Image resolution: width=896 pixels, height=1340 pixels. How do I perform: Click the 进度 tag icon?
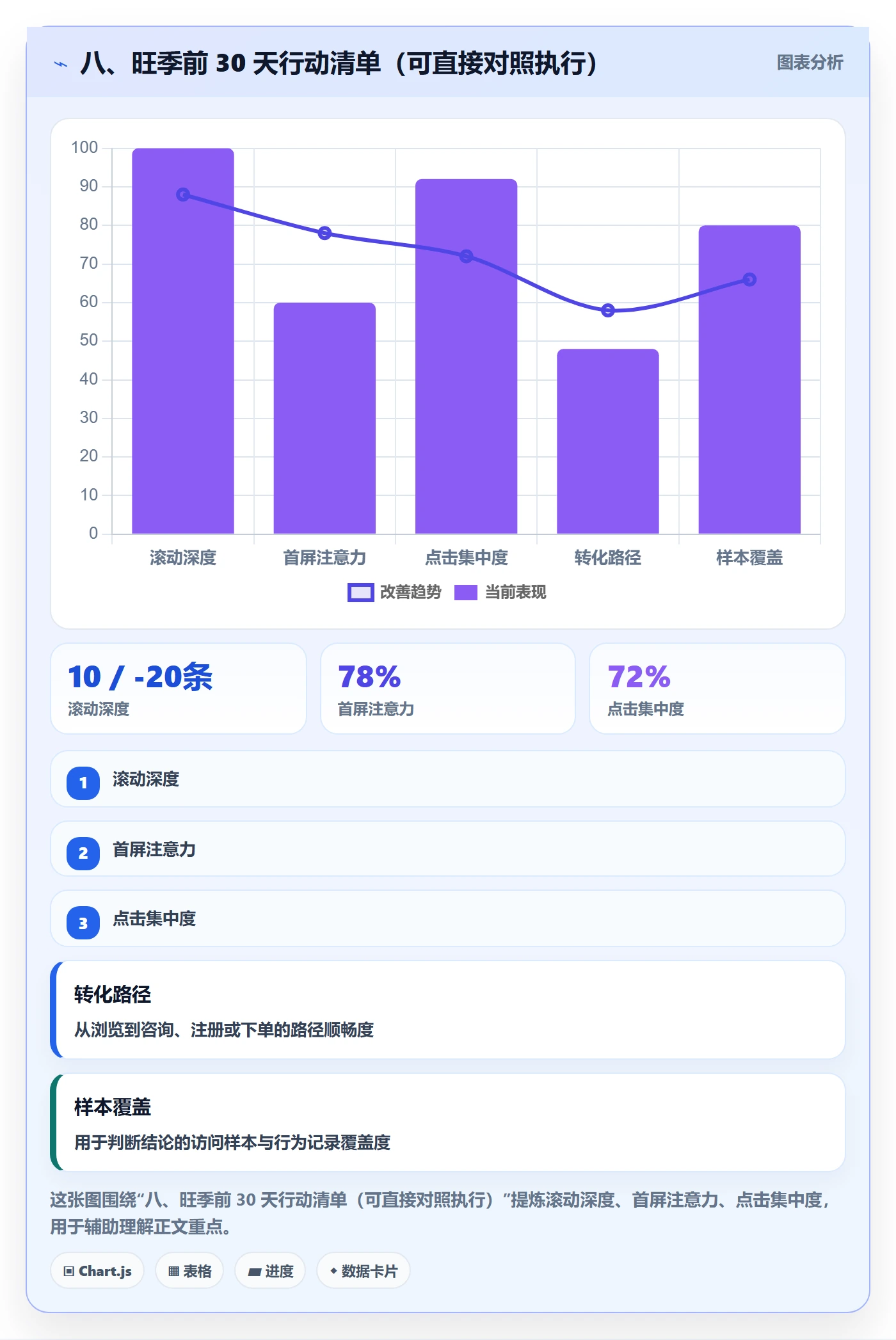pos(255,1272)
